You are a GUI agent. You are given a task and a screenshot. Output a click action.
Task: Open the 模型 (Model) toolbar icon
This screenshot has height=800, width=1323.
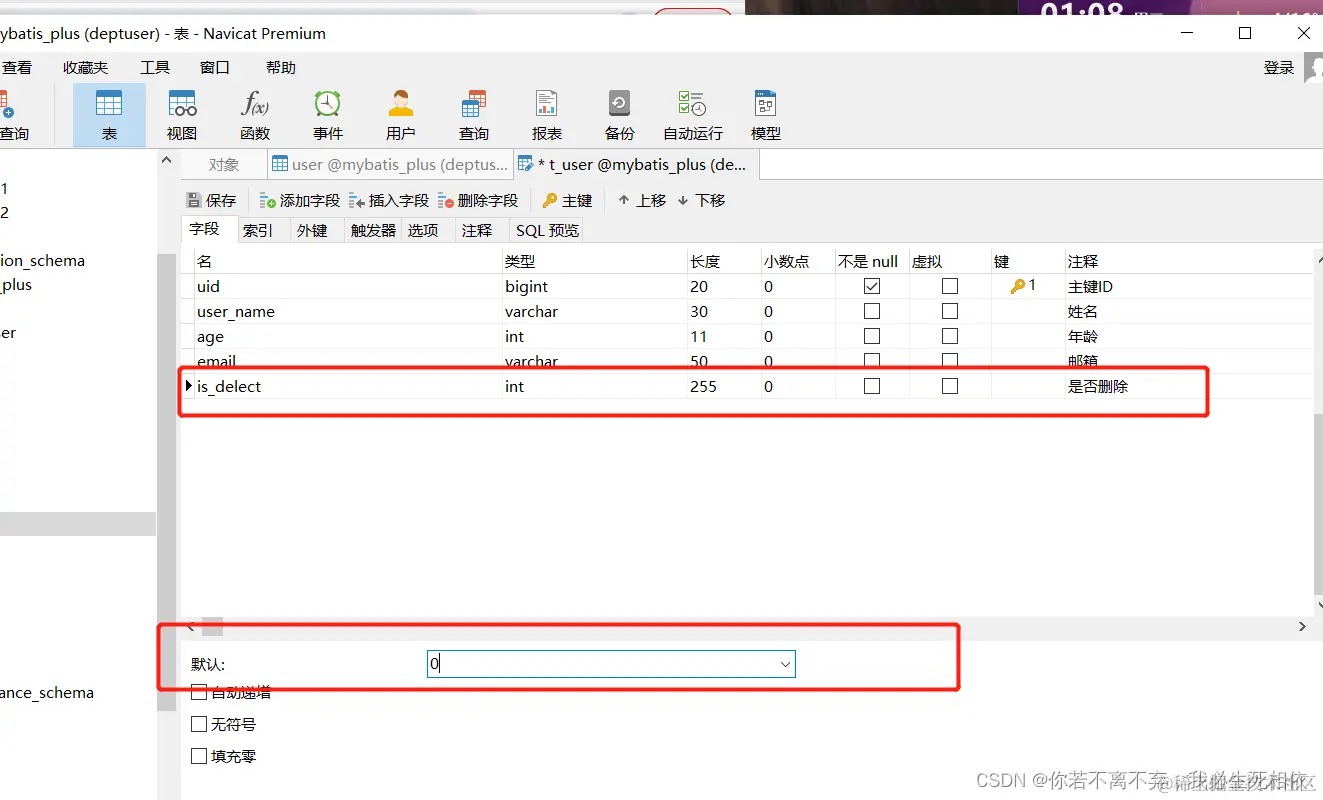(766, 114)
